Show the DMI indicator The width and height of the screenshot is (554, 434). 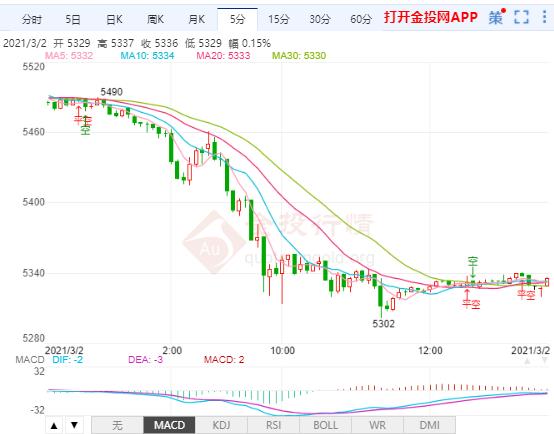(429, 425)
